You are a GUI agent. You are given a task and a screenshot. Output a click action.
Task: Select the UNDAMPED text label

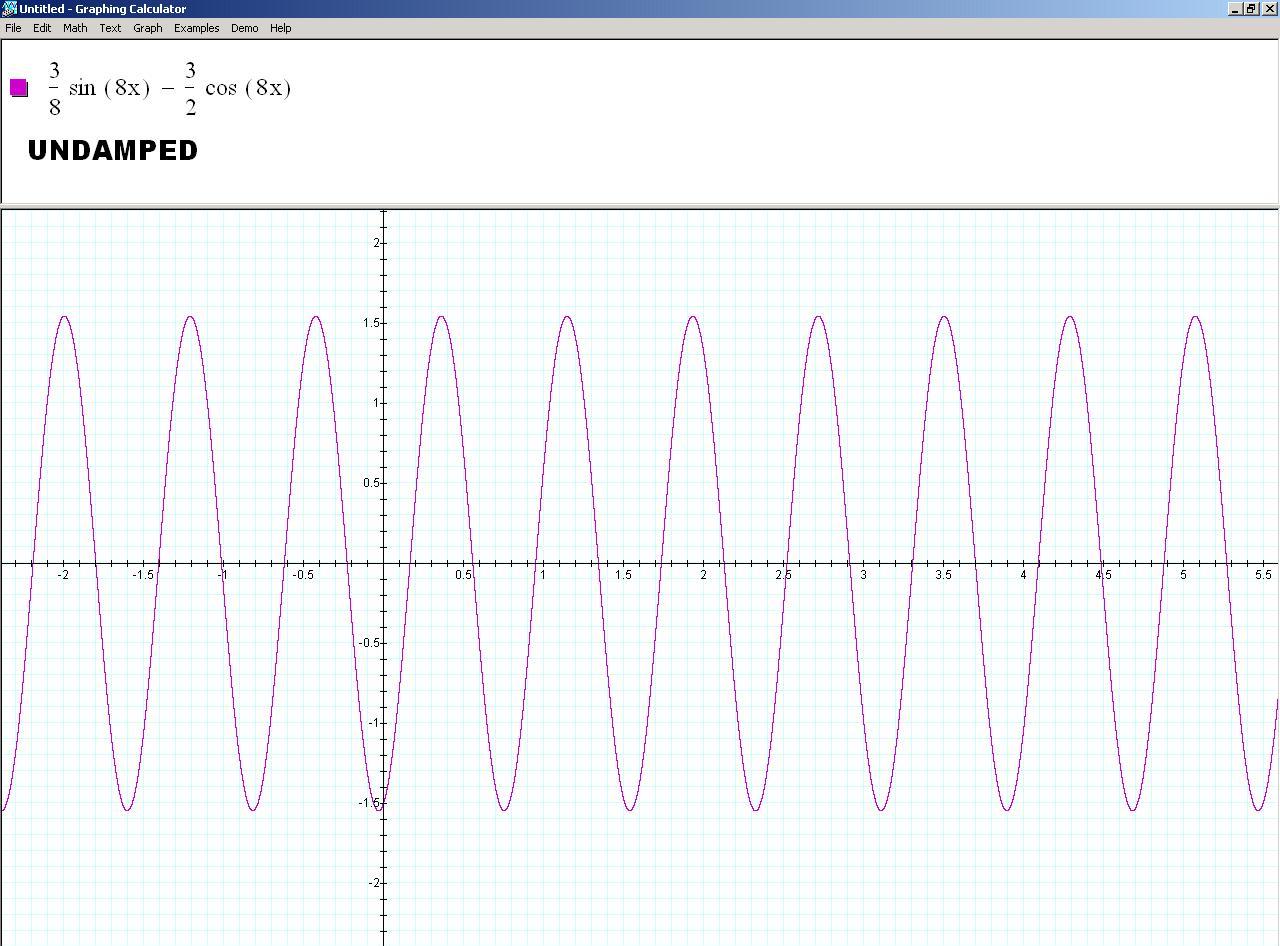pyautogui.click(x=113, y=150)
